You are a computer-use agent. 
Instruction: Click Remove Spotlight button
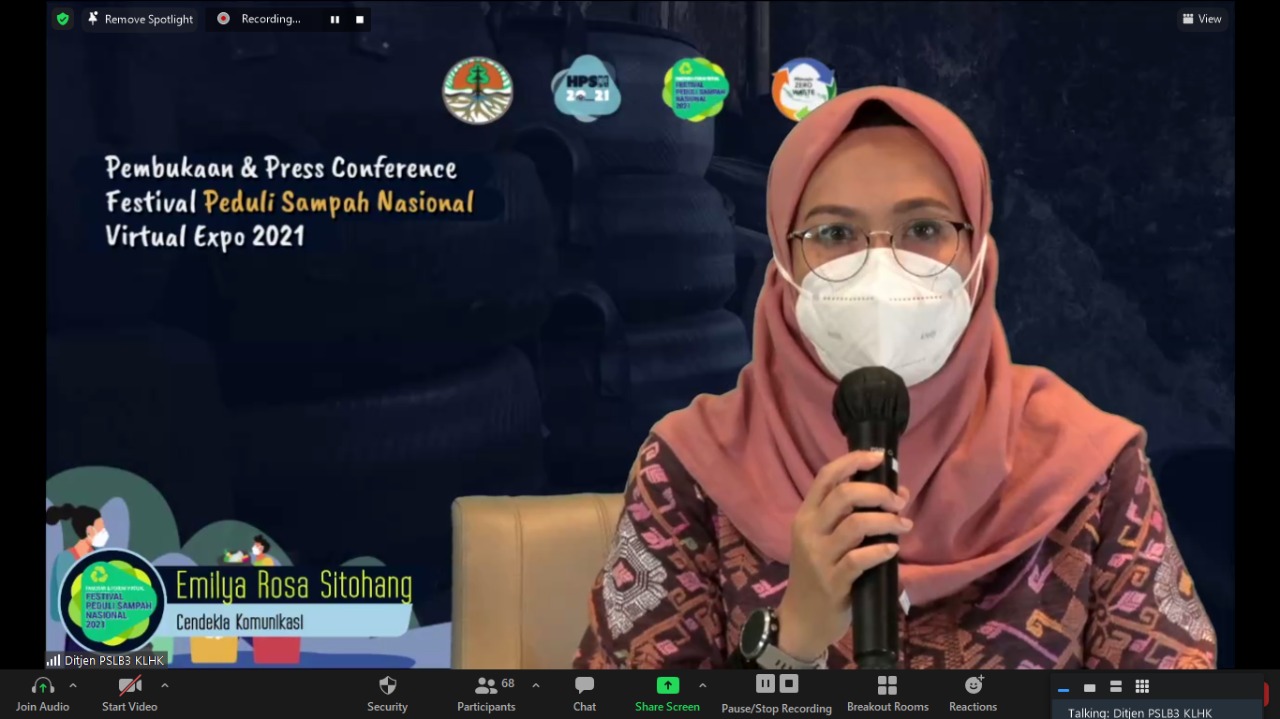click(140, 19)
